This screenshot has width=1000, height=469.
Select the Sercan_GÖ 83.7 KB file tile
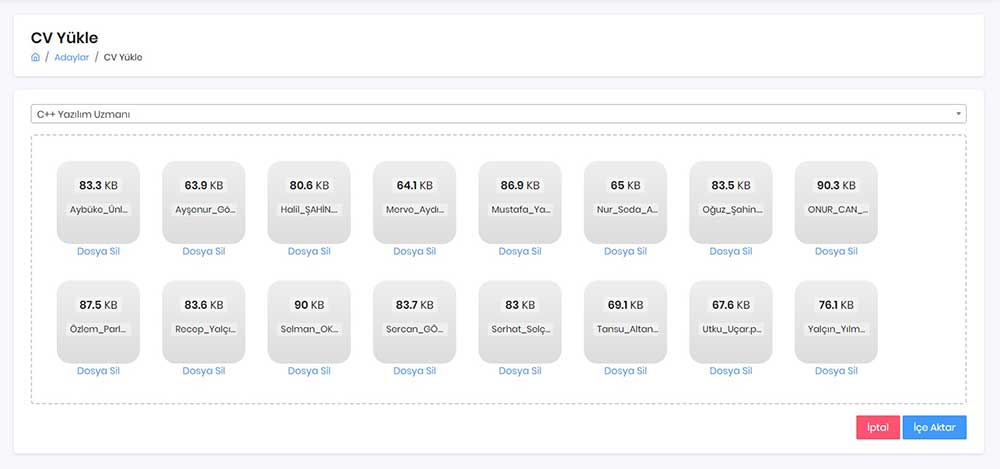[415, 322]
